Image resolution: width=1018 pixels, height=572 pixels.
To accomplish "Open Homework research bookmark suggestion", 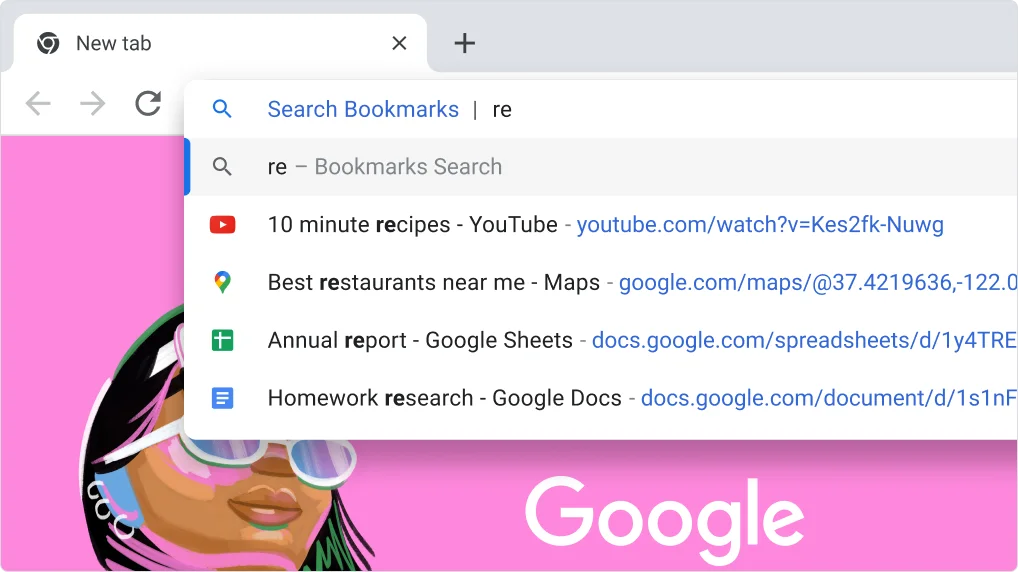I will click(x=601, y=398).
